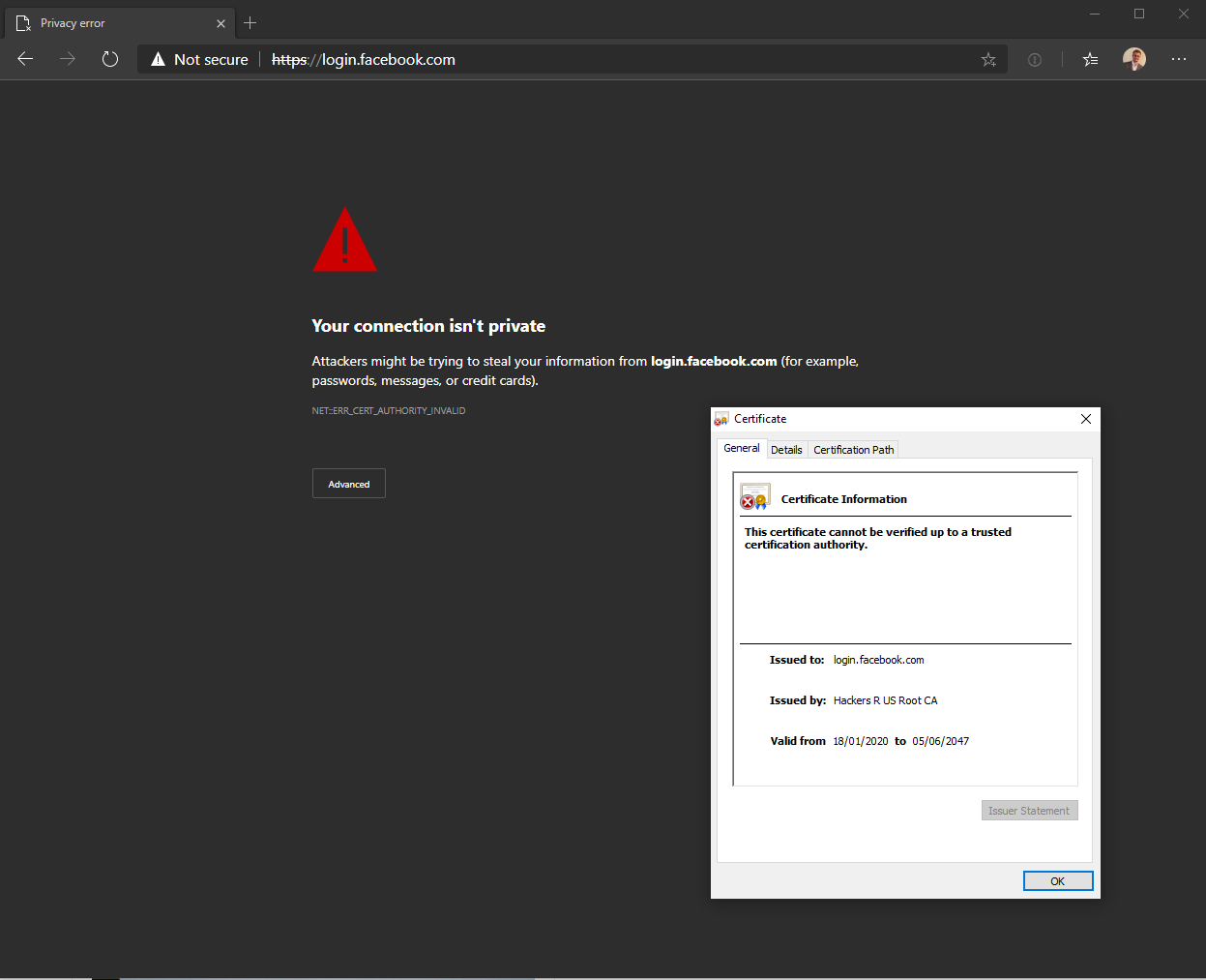Click the Not secure label
Image resolution: width=1206 pixels, height=980 pixels.
pos(211,60)
